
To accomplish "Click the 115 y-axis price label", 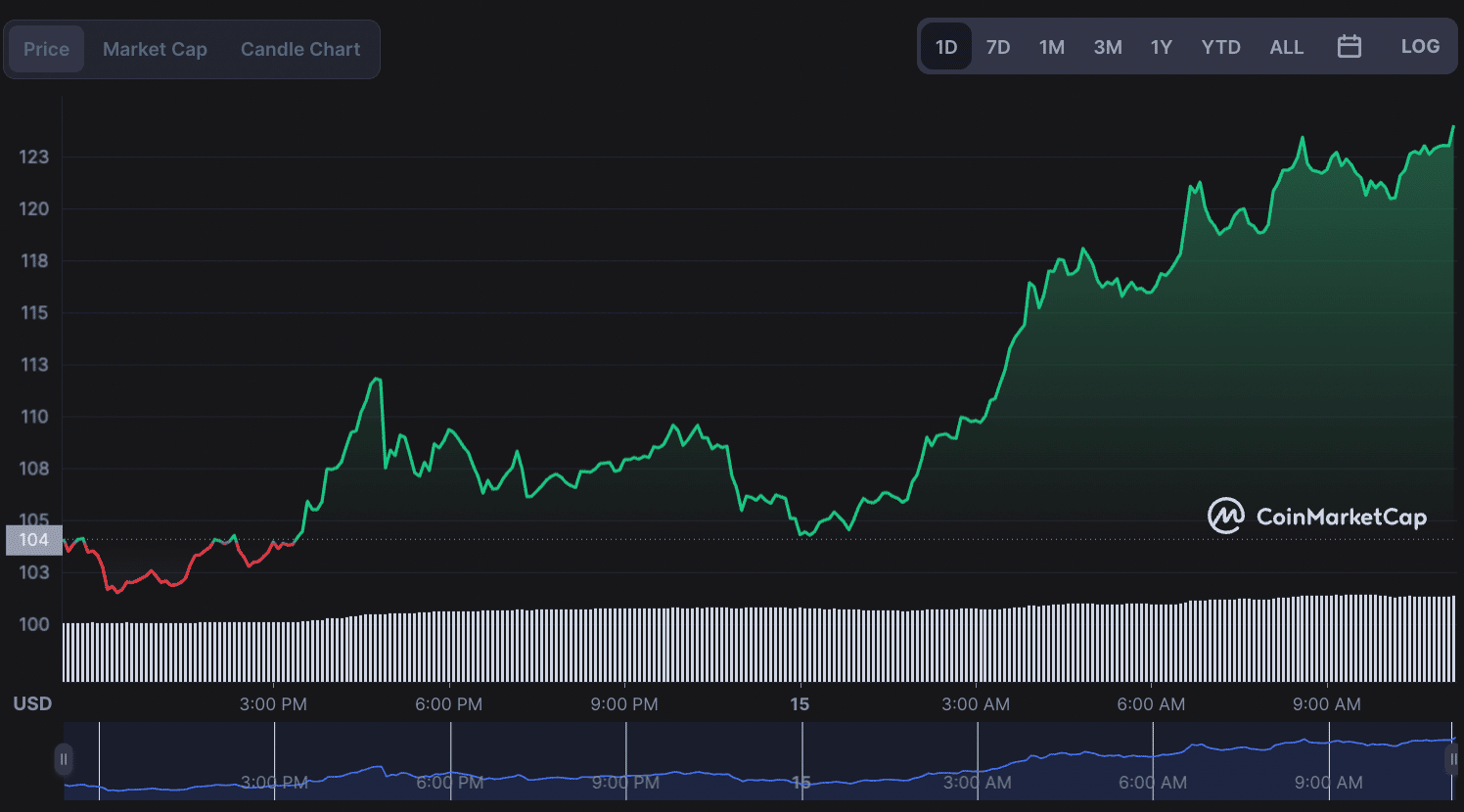I will coord(34,312).
